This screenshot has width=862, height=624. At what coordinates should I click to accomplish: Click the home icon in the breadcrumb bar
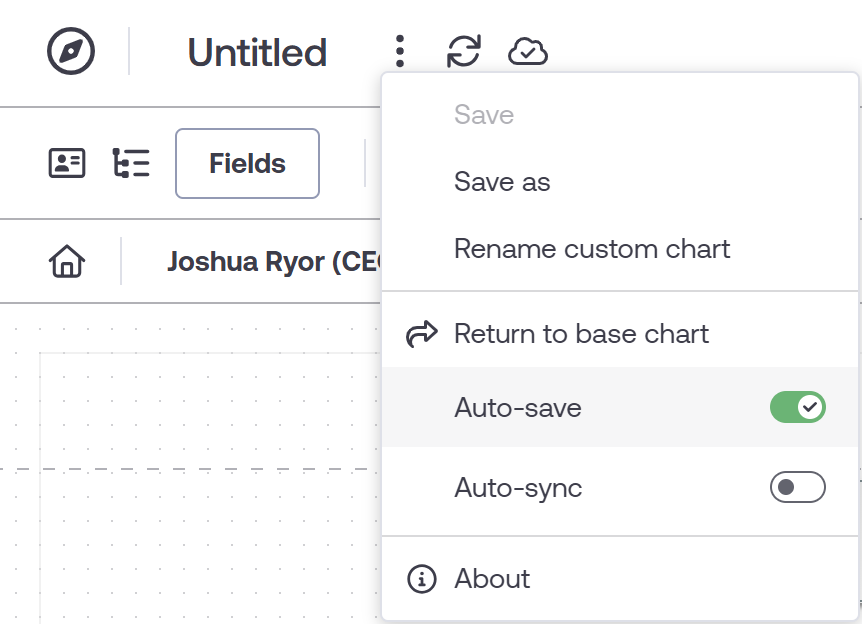67,262
